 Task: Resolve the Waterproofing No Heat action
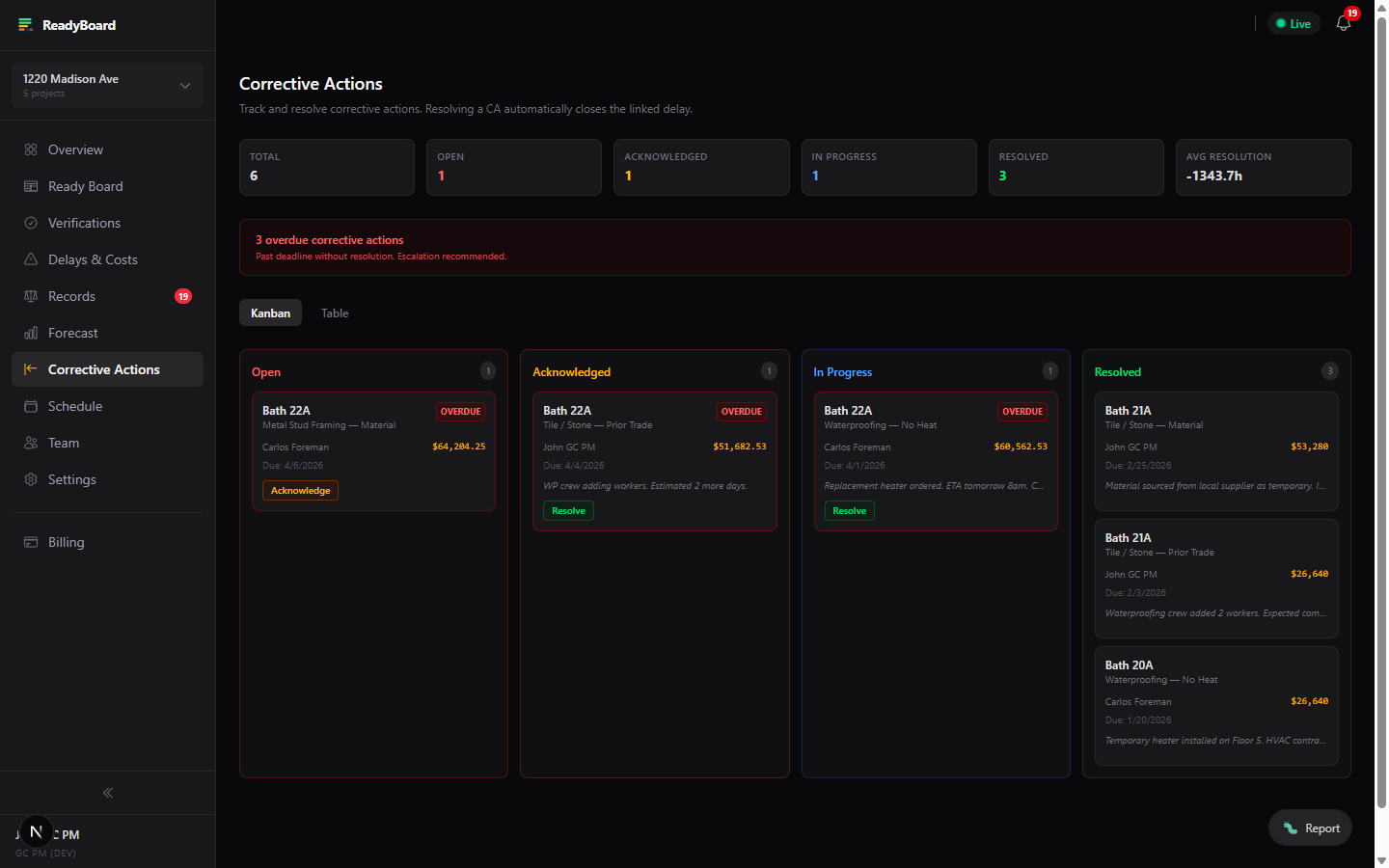(849, 510)
